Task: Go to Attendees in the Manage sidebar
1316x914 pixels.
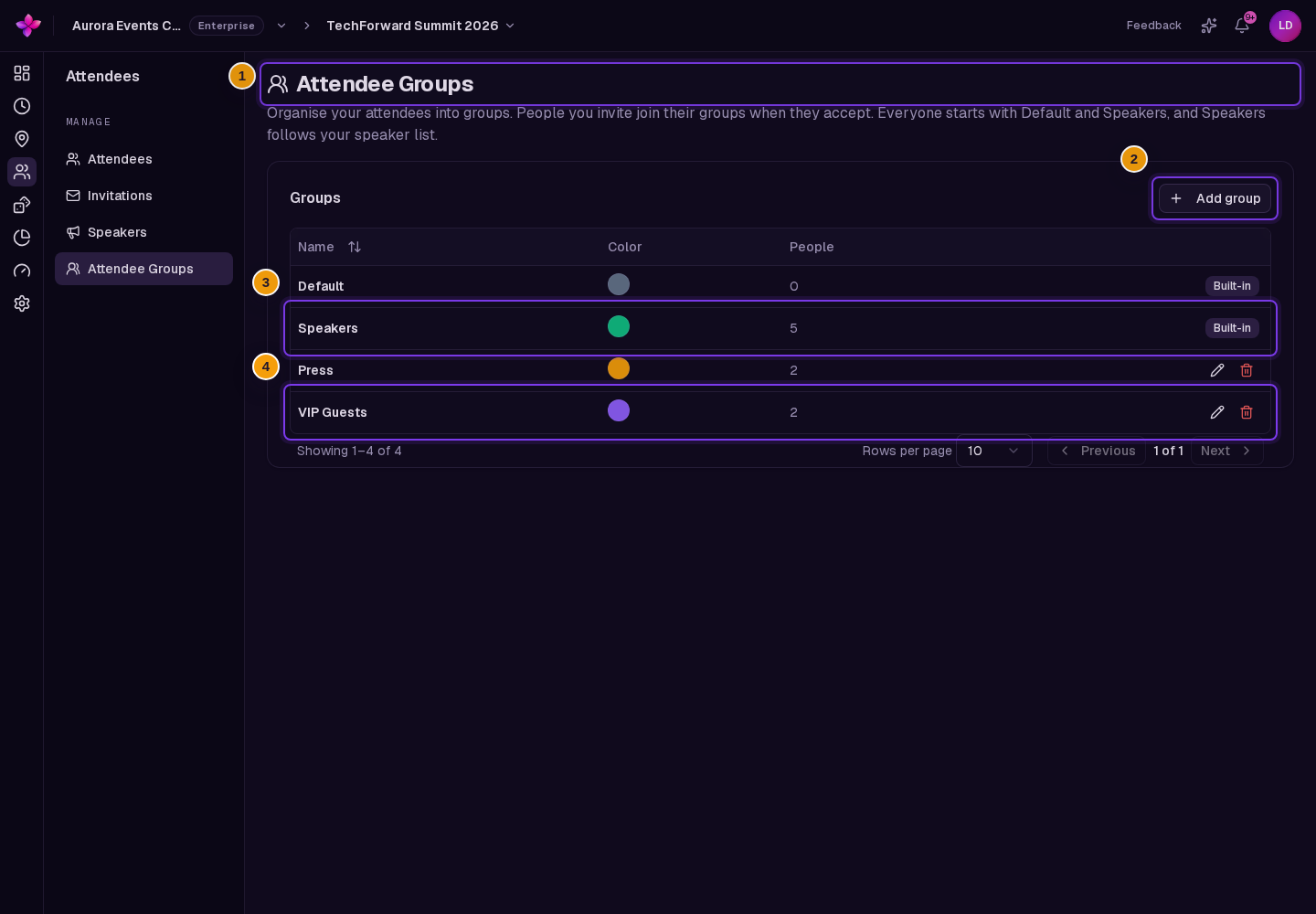Action: 143,159
